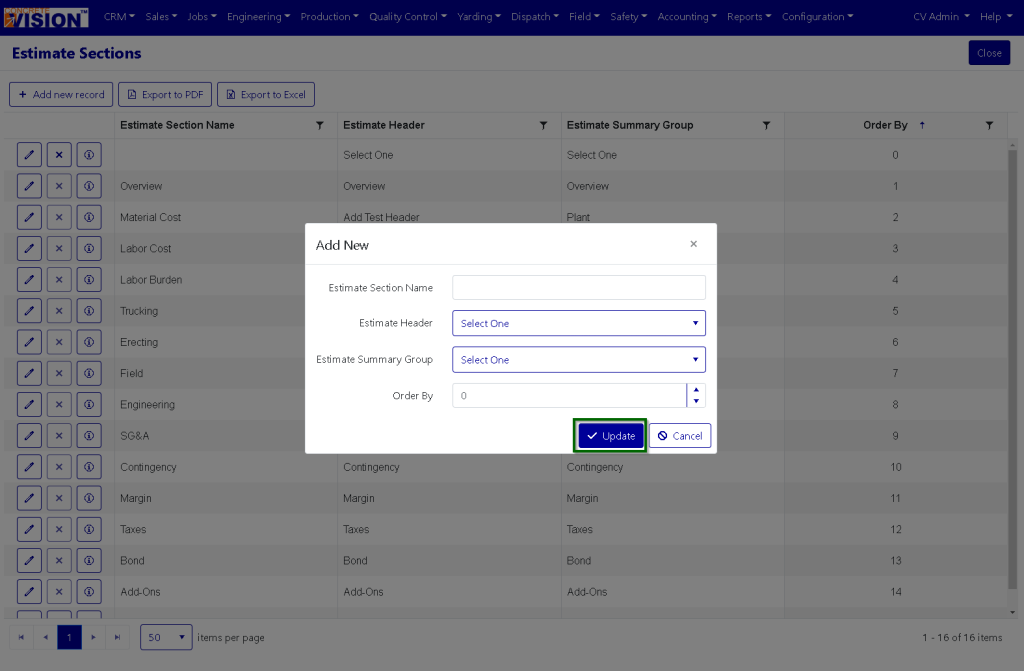1024x671 pixels.
Task: Edit the Add-Ons row
Action: click(29, 592)
